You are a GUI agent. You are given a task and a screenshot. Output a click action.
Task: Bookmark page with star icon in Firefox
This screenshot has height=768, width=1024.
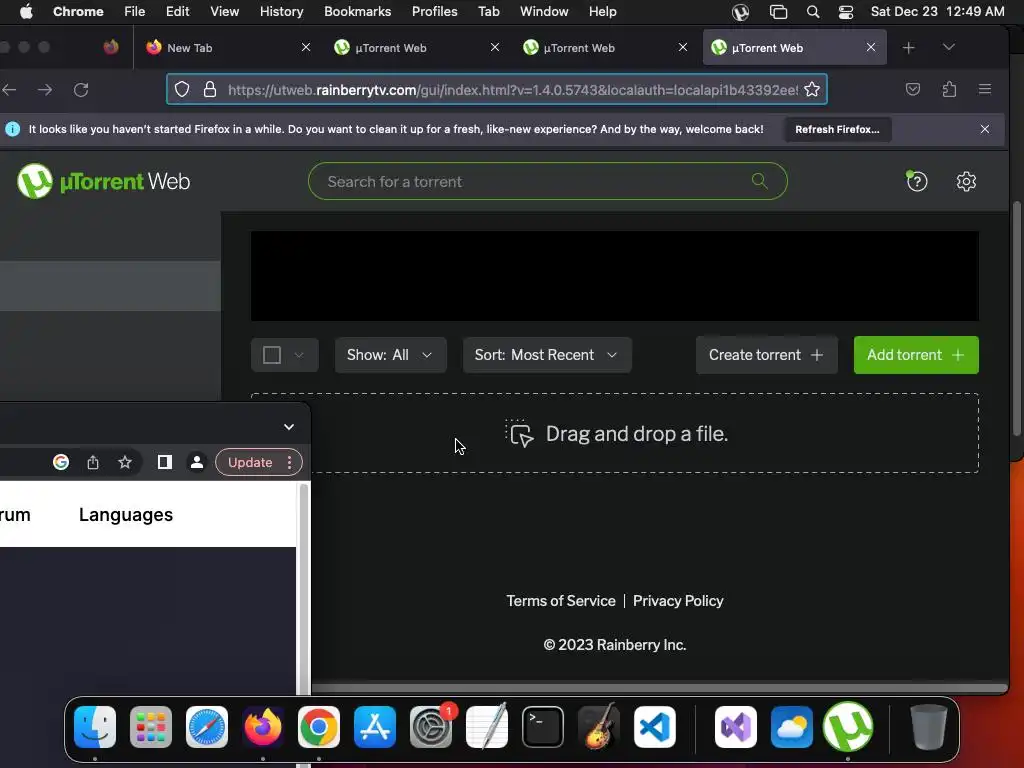(x=812, y=89)
